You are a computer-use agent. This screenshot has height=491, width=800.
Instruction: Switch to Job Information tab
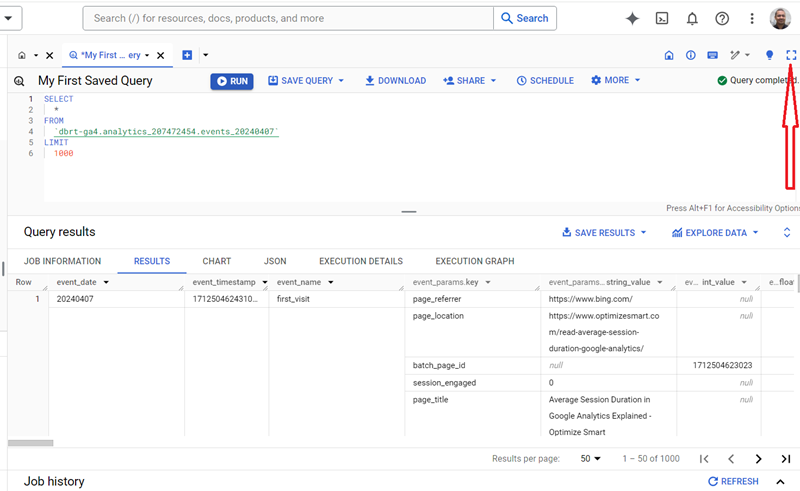pyautogui.click(x=62, y=261)
